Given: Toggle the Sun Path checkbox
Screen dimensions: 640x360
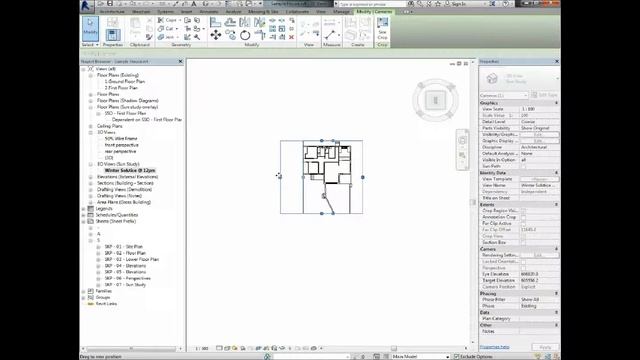Looking at the screenshot, I should (x=523, y=167).
